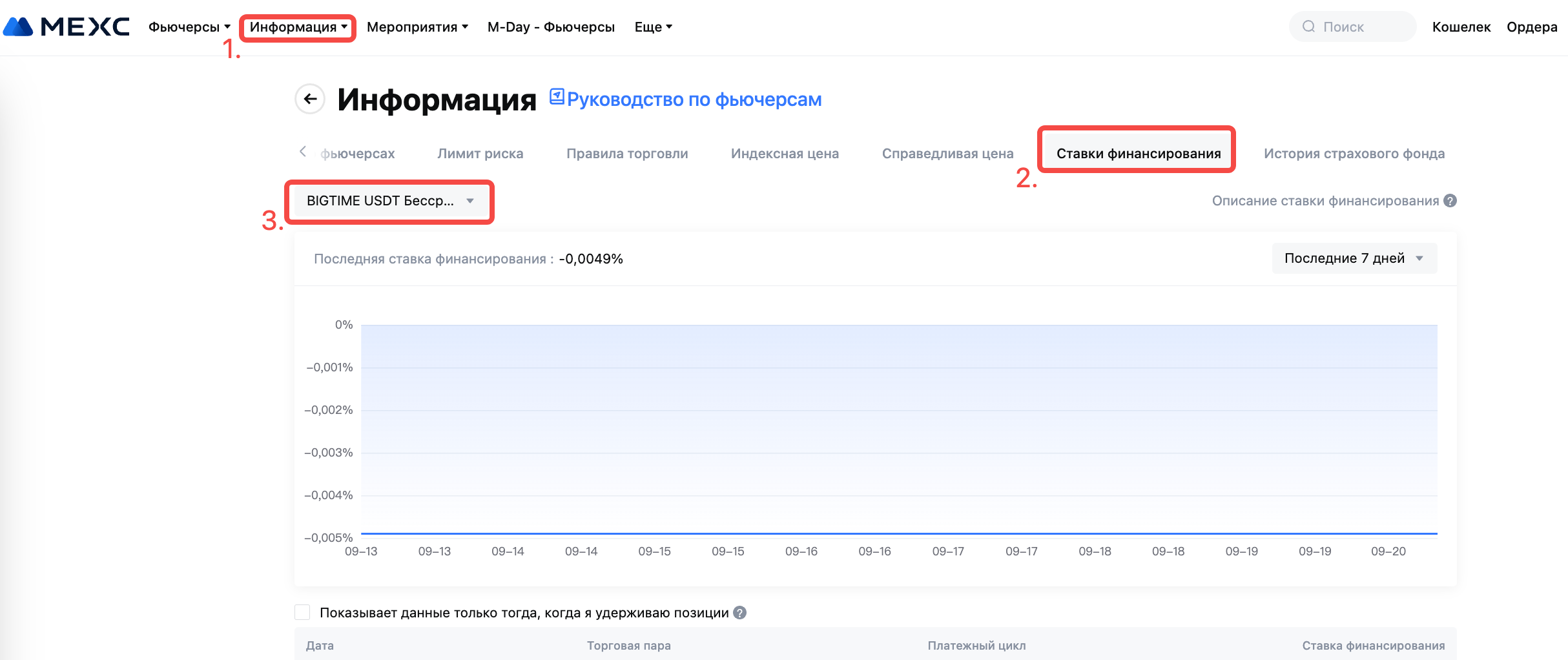Open the Руководство по фьючерсам link
This screenshot has height=660, width=1568.
[694, 99]
